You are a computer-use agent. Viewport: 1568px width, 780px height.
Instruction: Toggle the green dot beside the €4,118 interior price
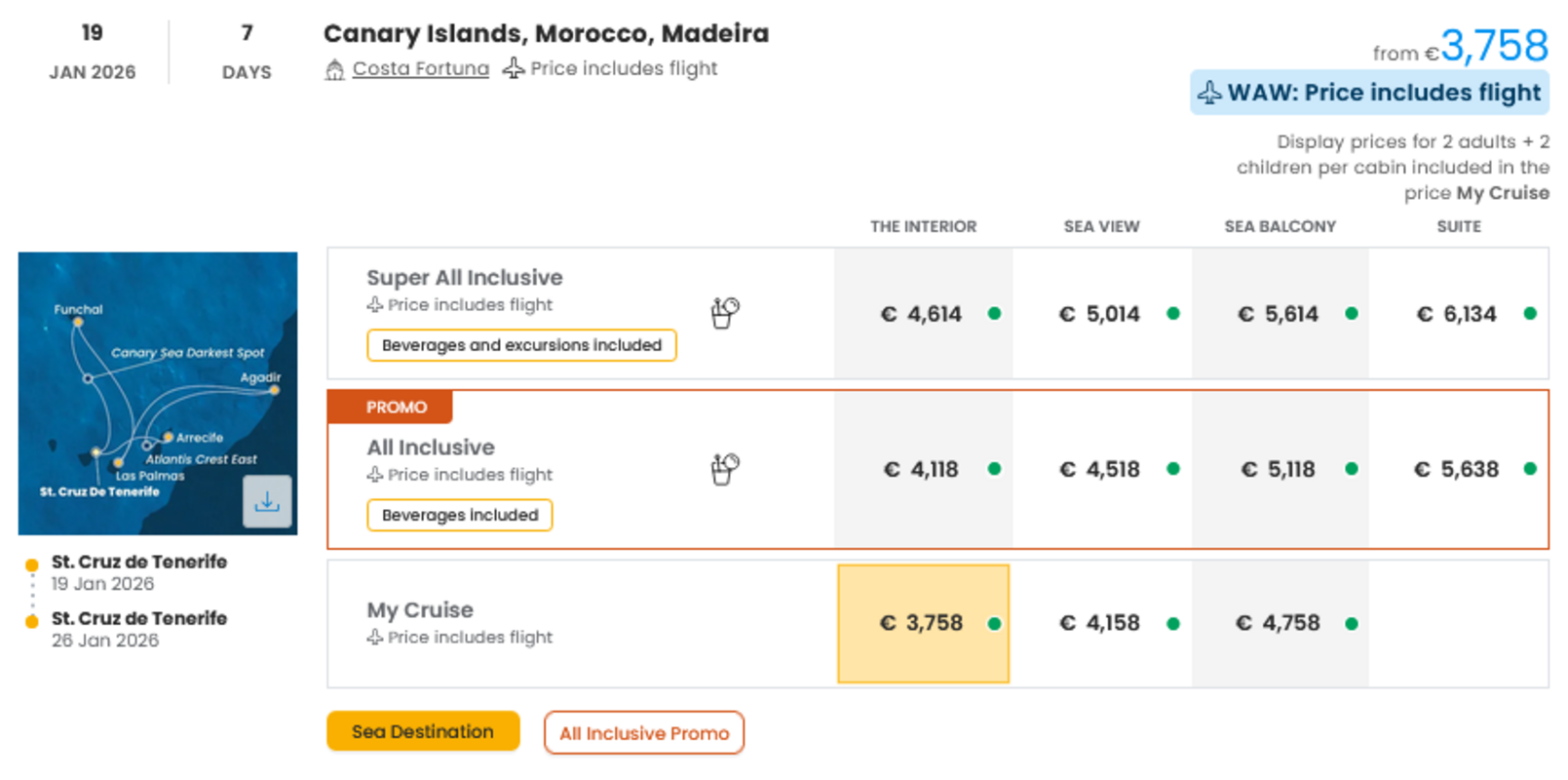pos(994,469)
